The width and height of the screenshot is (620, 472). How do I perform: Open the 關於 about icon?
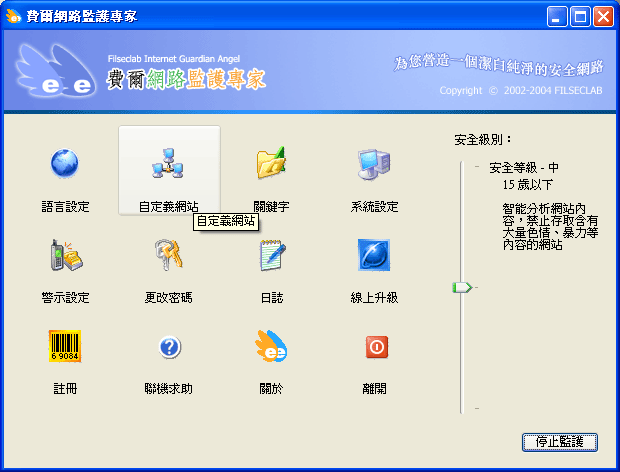pos(271,346)
